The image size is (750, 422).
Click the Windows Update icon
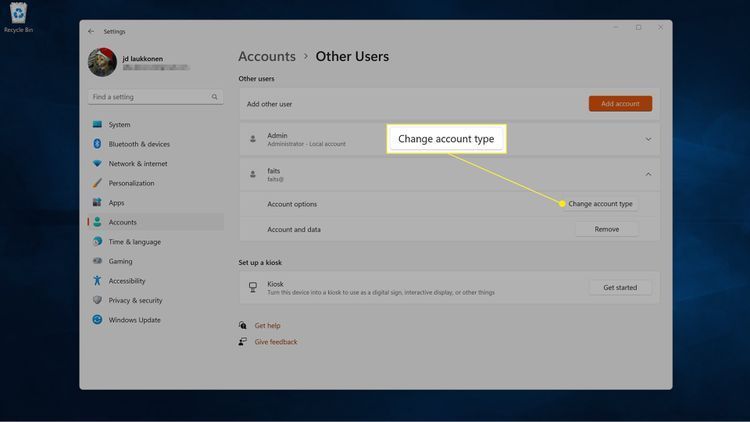[97, 320]
